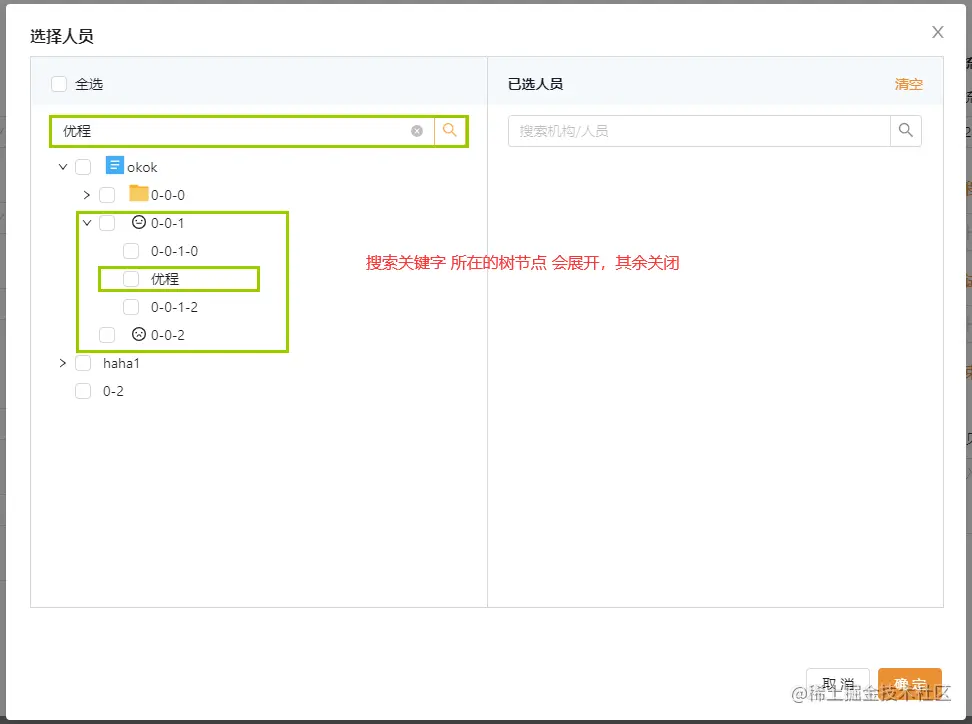
Task: Click the 选择人员 dialog title
Action: [61, 36]
